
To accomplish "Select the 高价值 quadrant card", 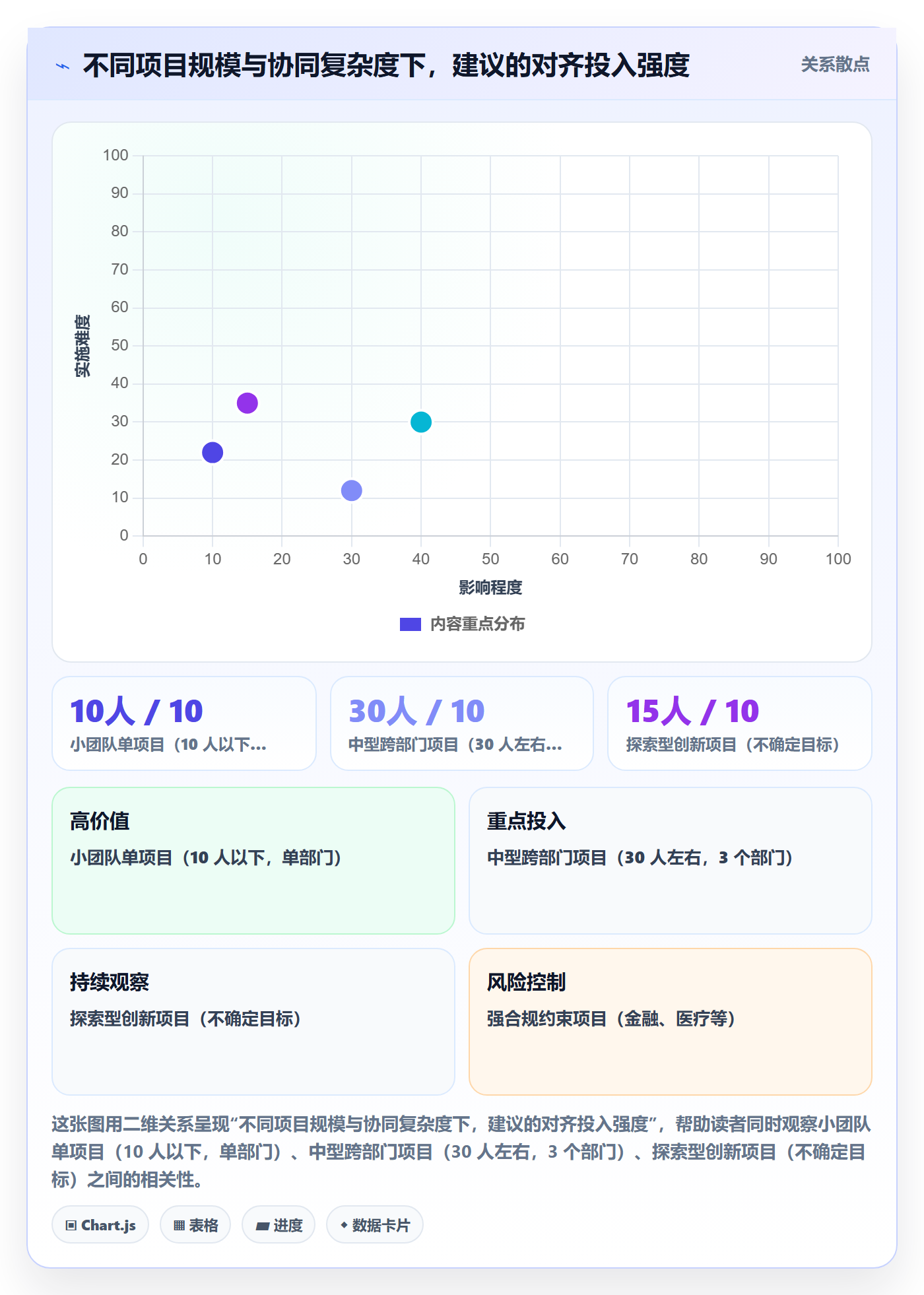I will point(253,861).
